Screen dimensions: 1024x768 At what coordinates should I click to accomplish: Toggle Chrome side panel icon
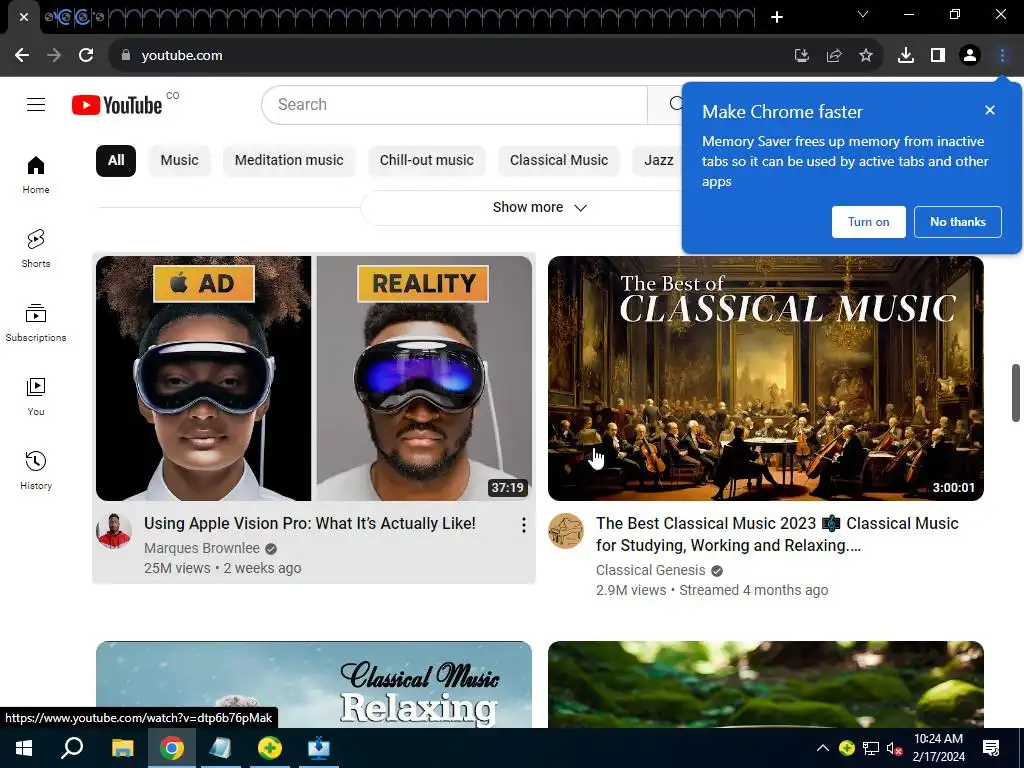coord(938,56)
